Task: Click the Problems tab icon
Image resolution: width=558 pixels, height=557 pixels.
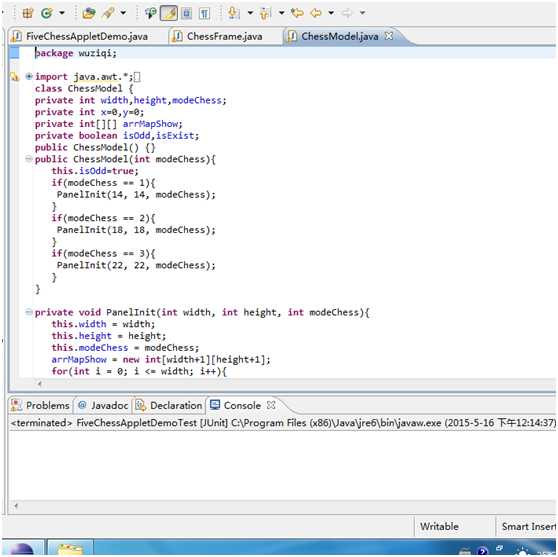Action: [16, 405]
